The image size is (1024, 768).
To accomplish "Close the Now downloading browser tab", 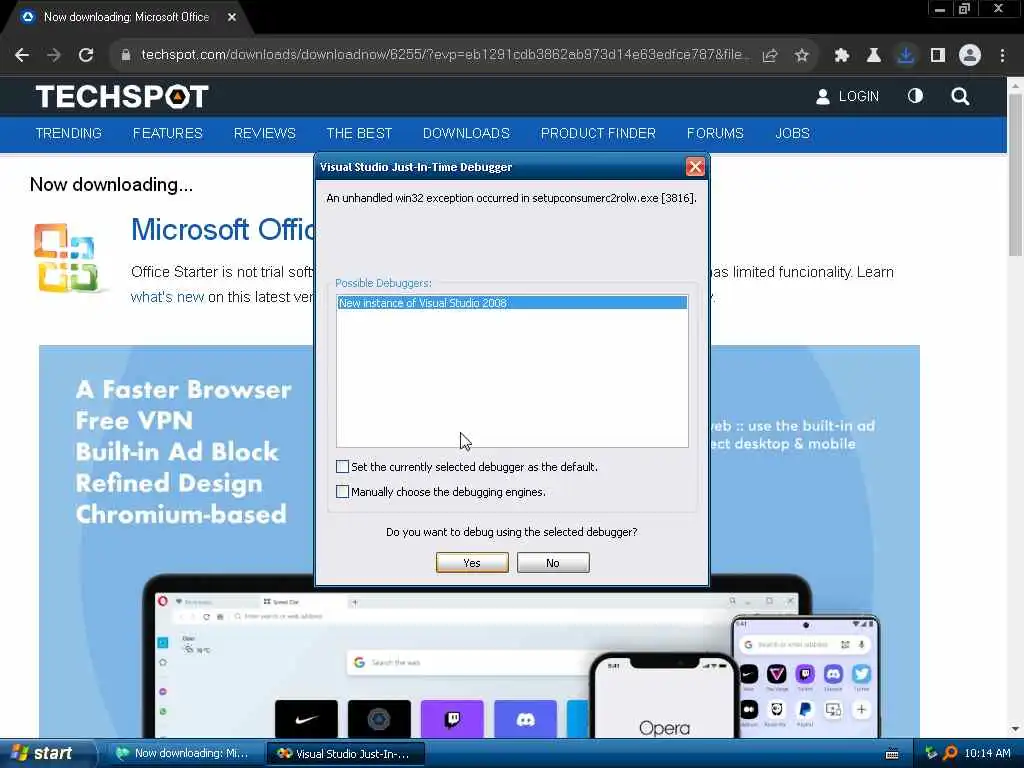I will coord(232,18).
